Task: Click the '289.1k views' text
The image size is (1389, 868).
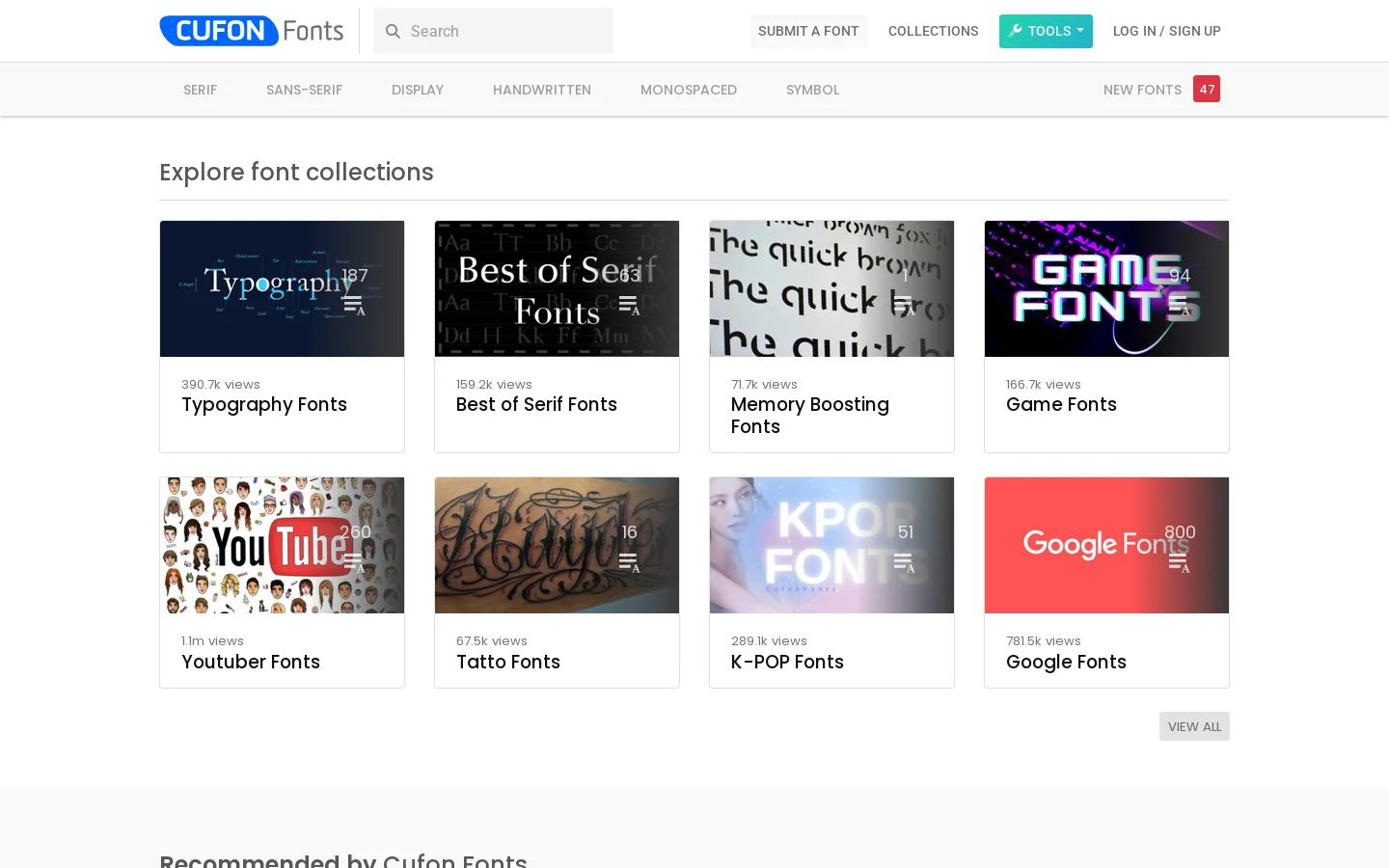Action: pos(769,640)
